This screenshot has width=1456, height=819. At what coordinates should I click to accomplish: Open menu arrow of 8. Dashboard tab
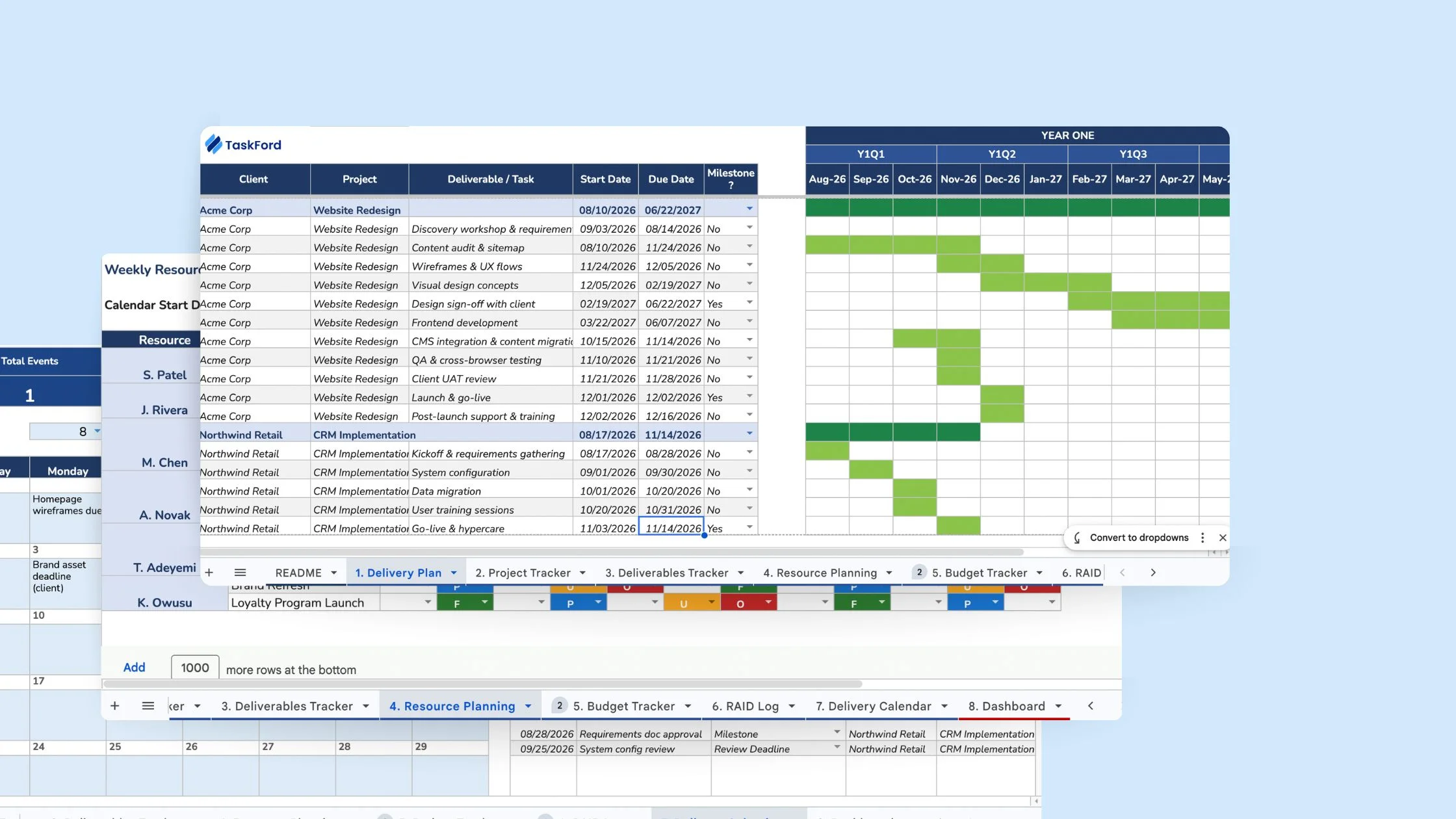coord(1058,706)
